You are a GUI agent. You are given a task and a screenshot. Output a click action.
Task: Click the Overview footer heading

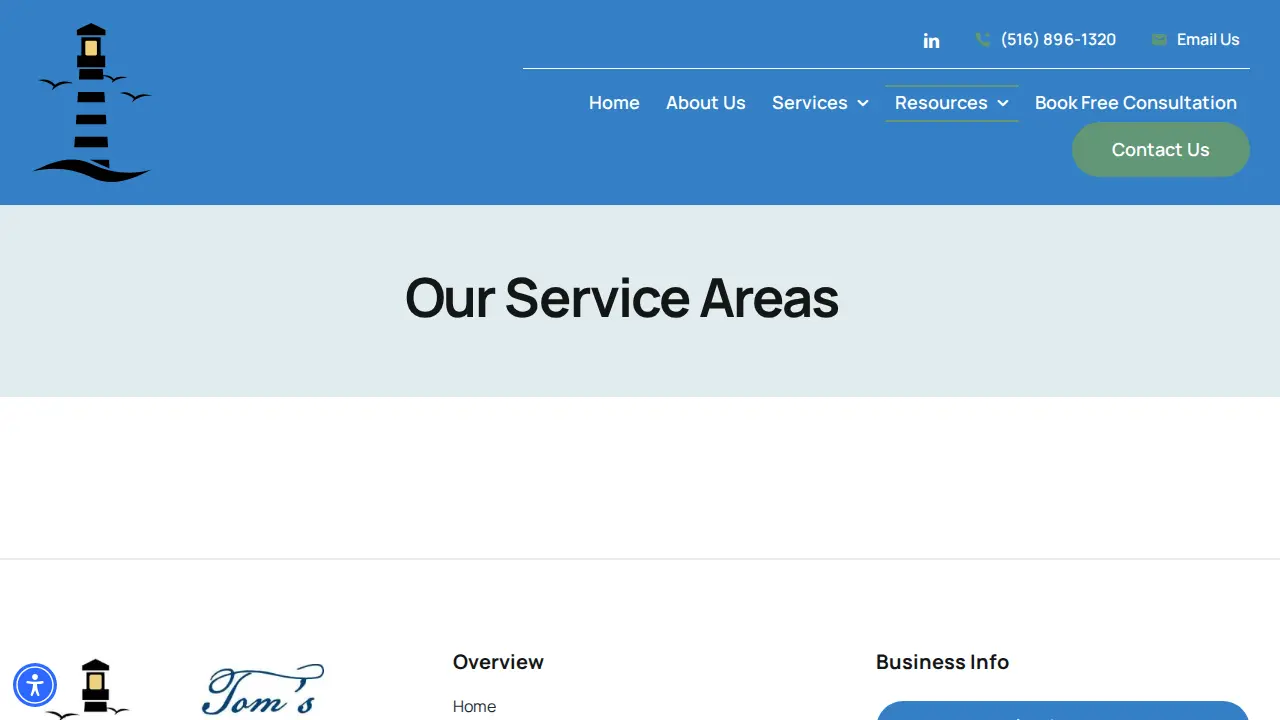(498, 662)
